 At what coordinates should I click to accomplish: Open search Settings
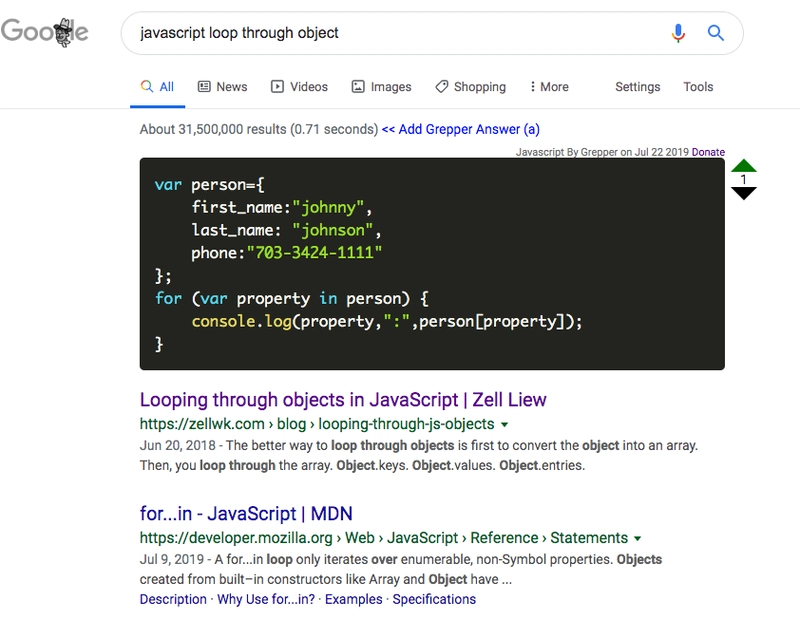click(x=638, y=87)
